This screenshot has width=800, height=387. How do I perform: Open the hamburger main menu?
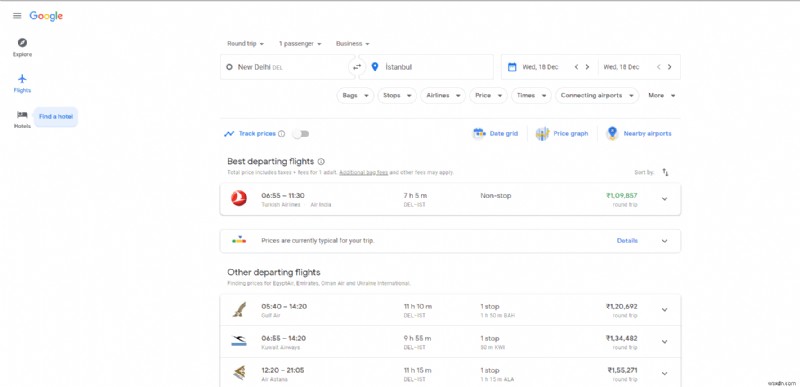click(17, 16)
